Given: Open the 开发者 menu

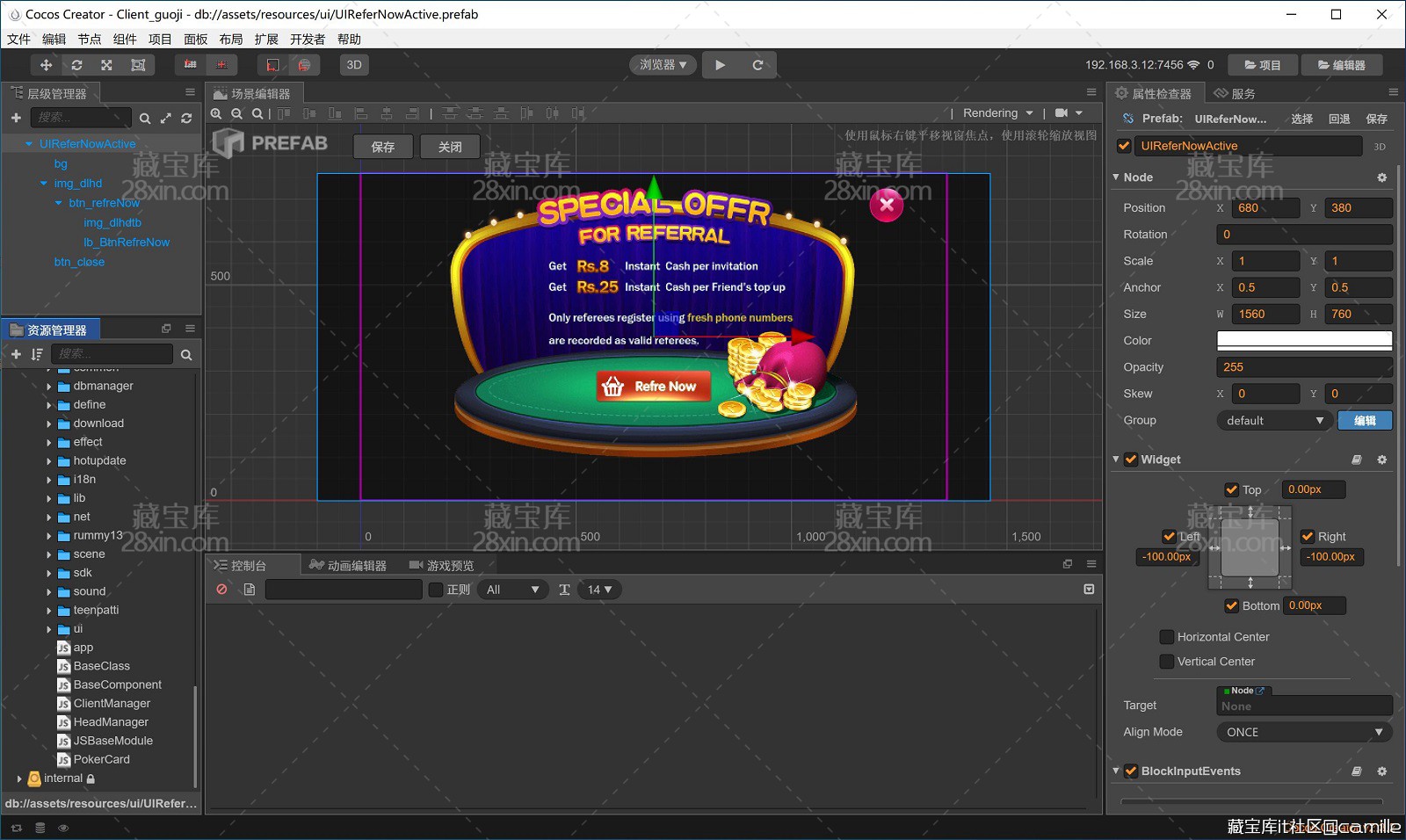Looking at the screenshot, I should pyautogui.click(x=308, y=39).
